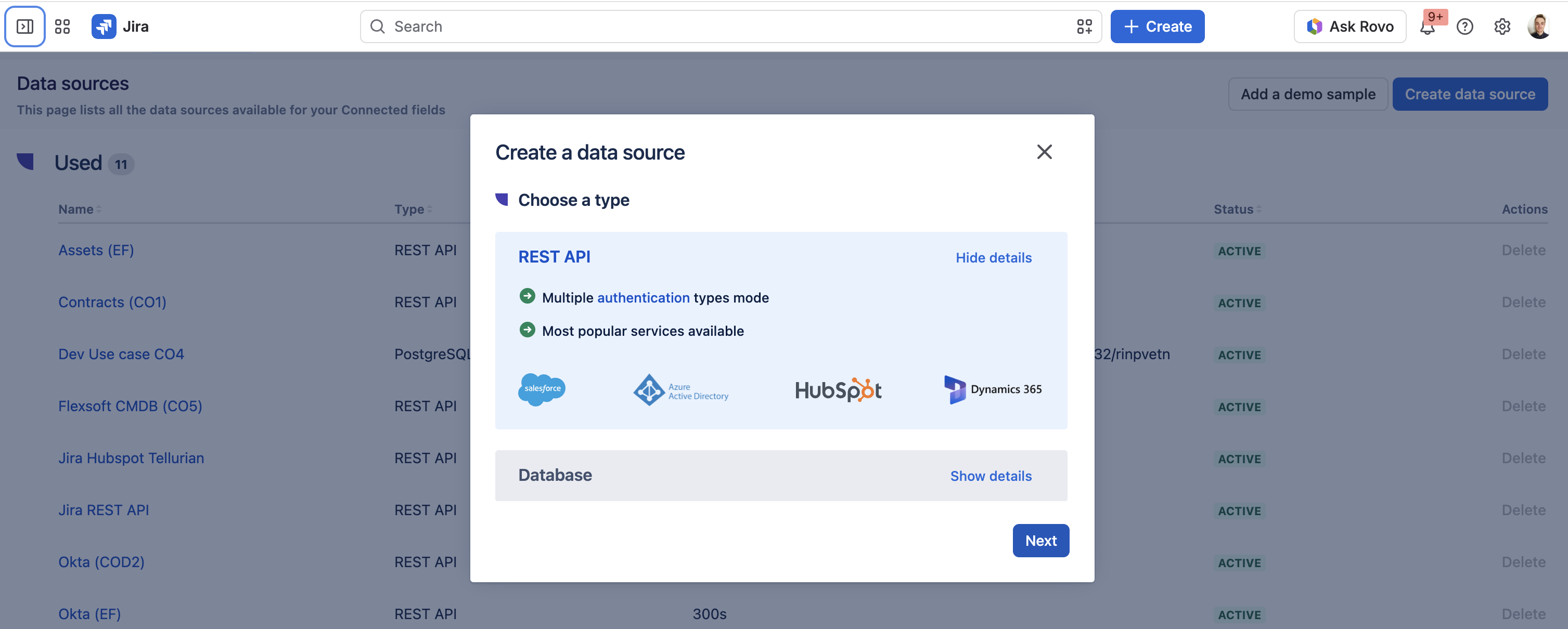
Task: Open Okta (EF) data source
Action: click(89, 614)
